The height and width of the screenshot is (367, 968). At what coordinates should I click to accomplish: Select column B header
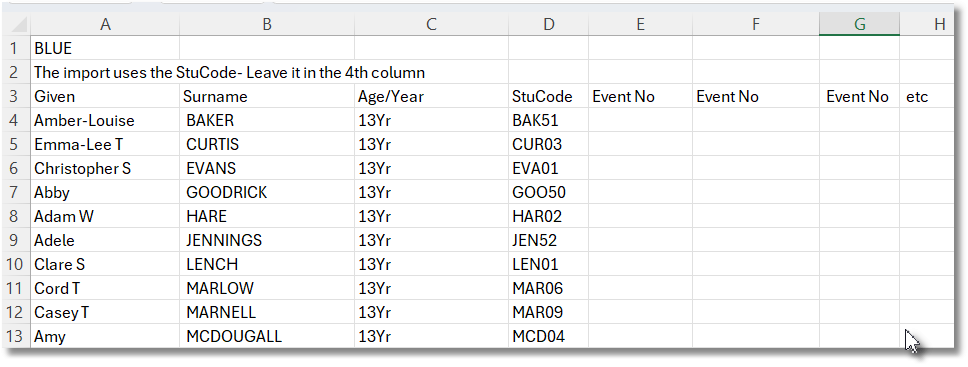267,24
